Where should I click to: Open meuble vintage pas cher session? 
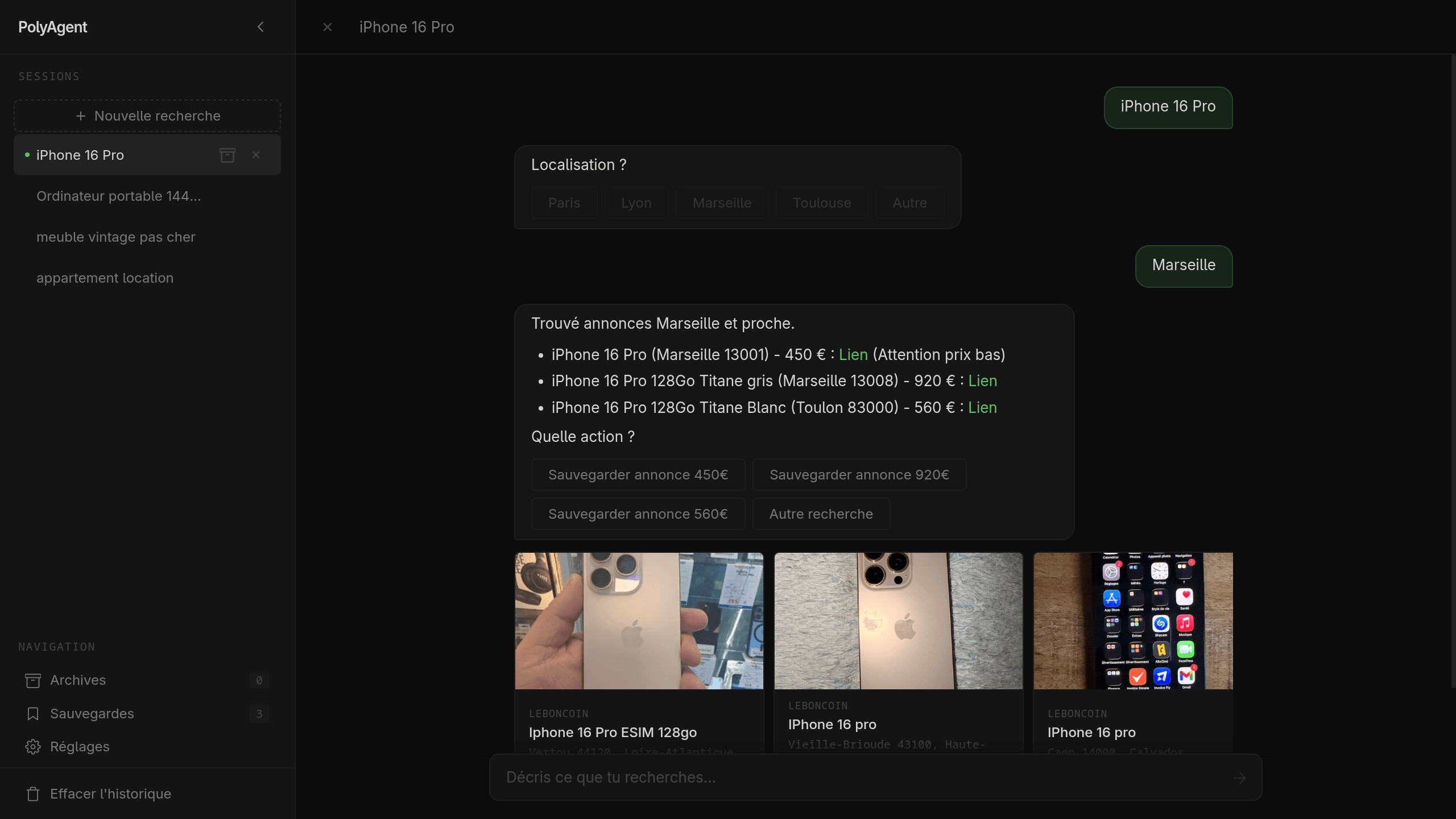(x=147, y=237)
